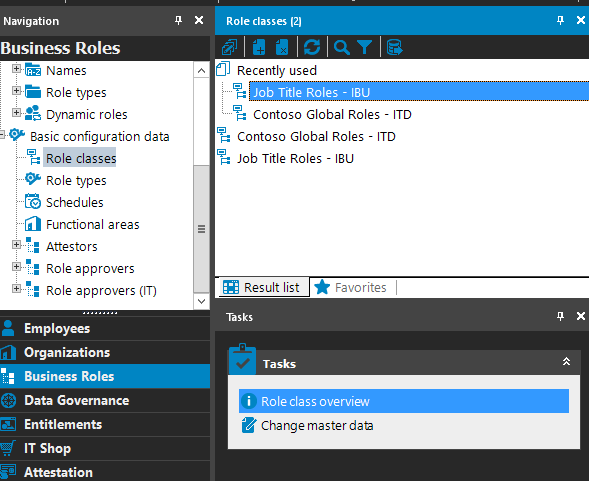Screen dimensions: 589x481
Task: Click the navigation tree scroll down arrow
Action: pyautogui.click(x=201, y=301)
